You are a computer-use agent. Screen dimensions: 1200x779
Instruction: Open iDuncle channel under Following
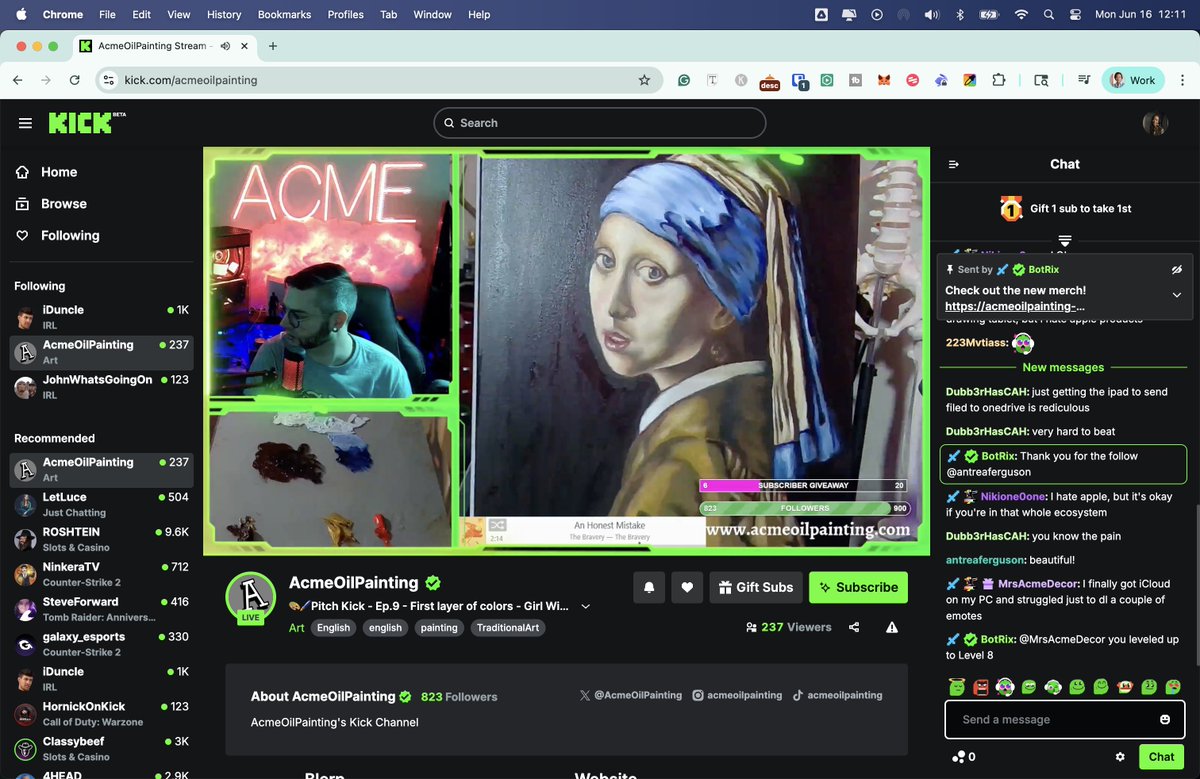coord(101,317)
